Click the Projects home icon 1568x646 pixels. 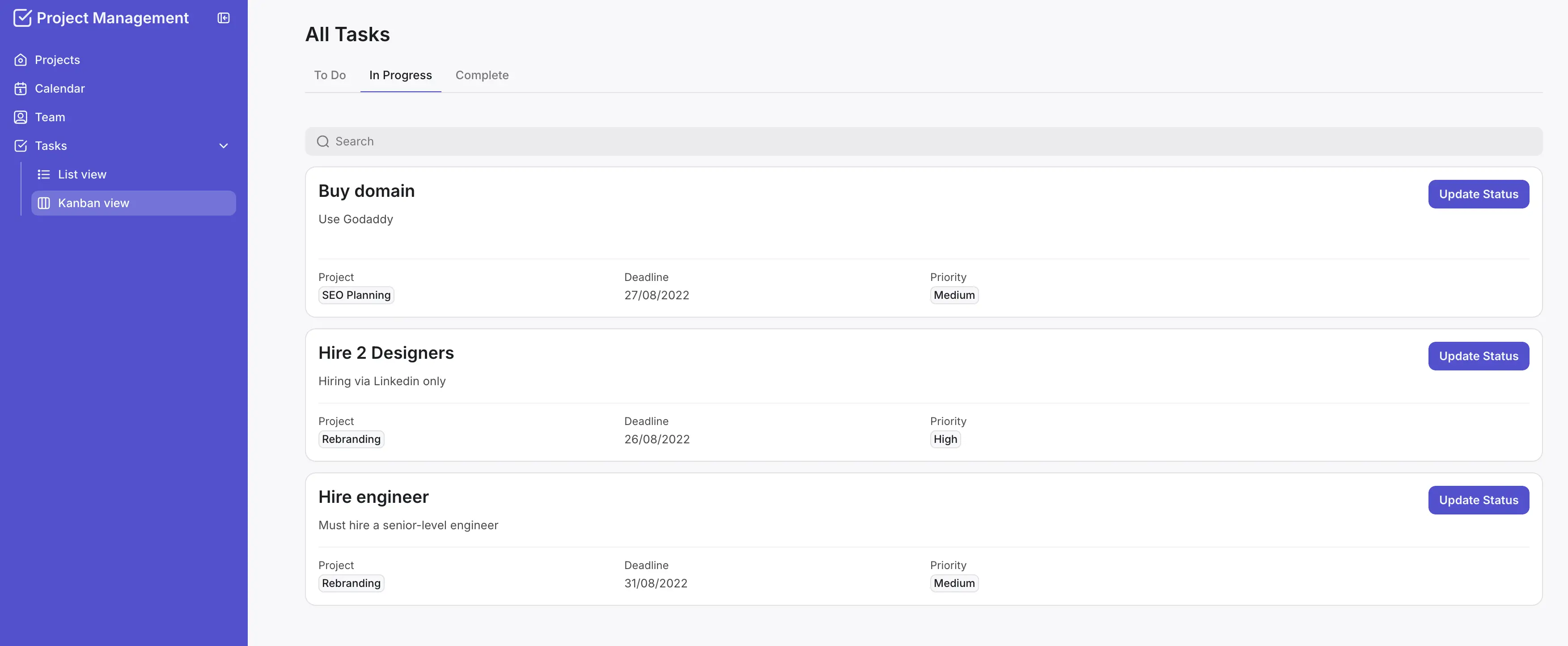click(21, 59)
